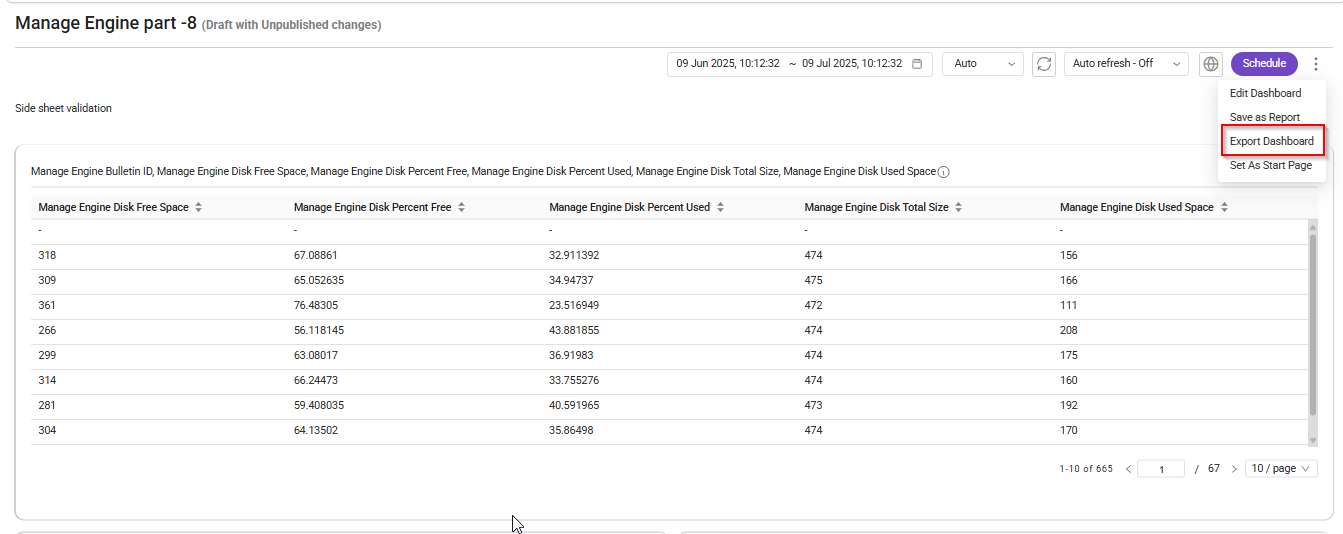
Task: Choose Save as Report menu item
Action: [1264, 117]
